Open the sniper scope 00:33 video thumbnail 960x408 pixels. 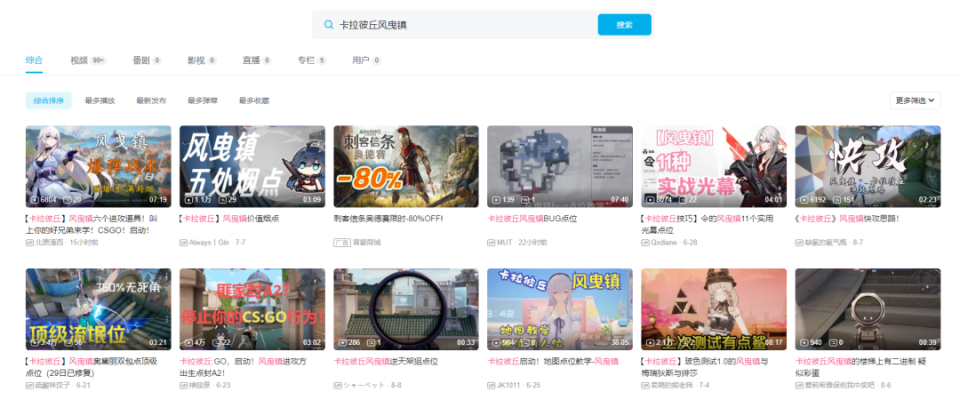[406, 309]
